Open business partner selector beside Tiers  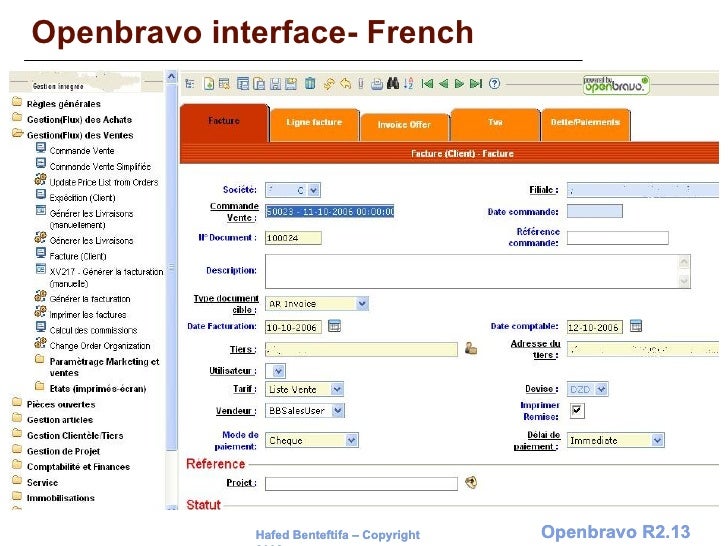click(x=471, y=348)
